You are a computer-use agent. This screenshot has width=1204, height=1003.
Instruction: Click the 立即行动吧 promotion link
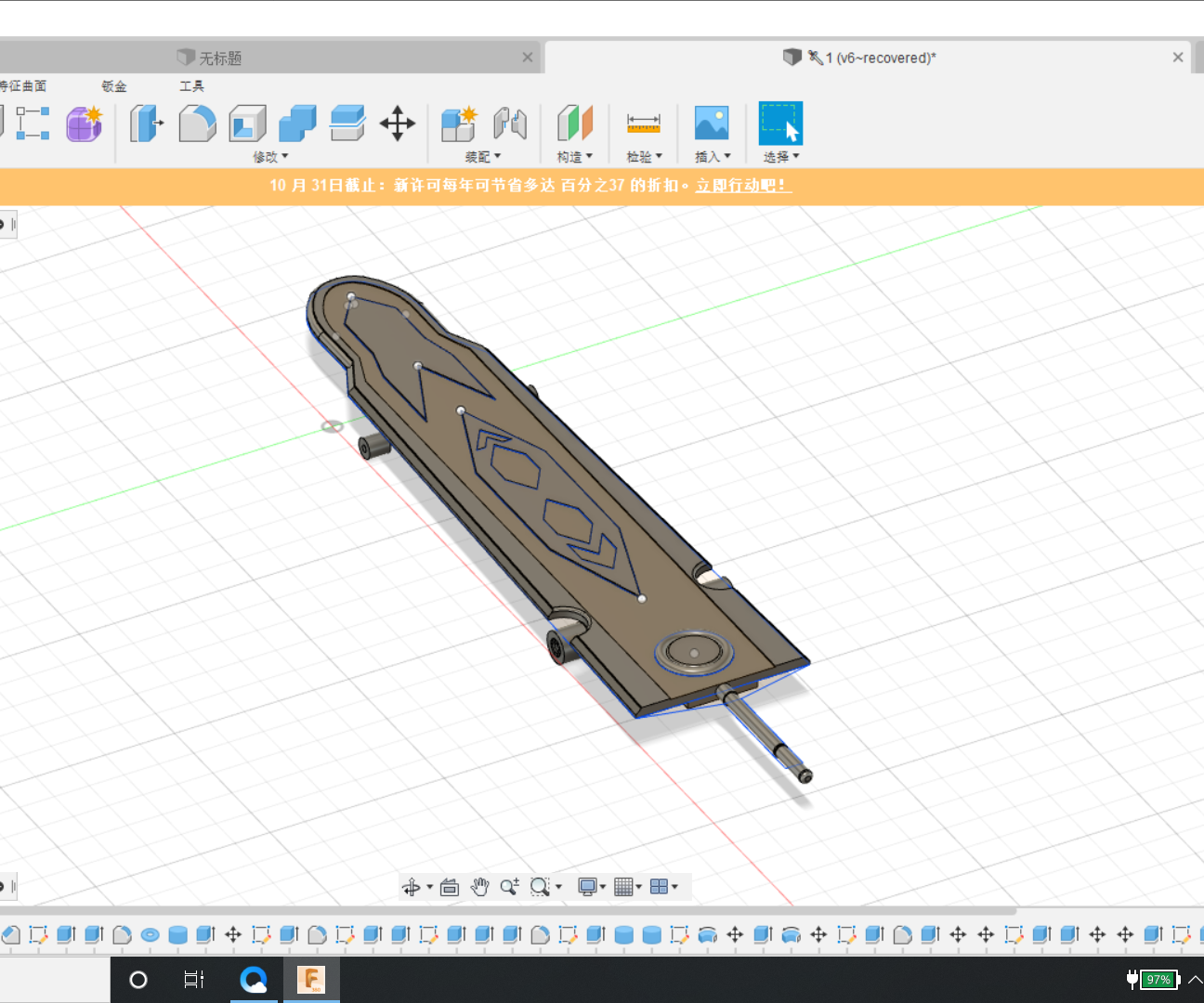[x=742, y=185]
